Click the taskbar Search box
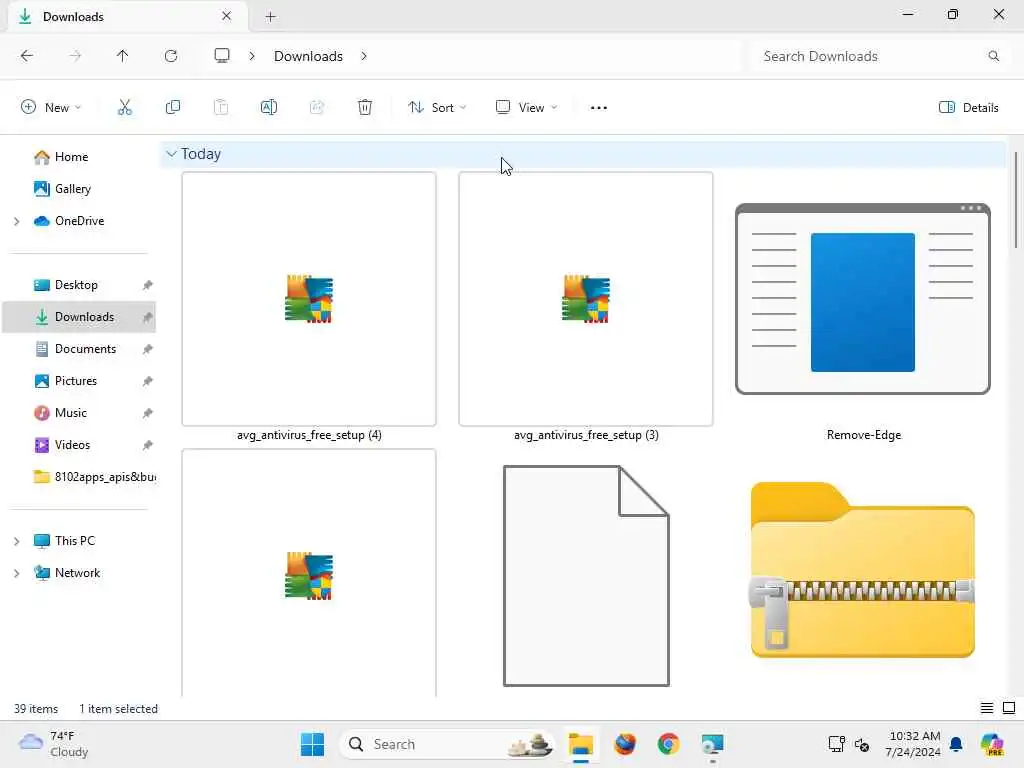 pyautogui.click(x=447, y=744)
